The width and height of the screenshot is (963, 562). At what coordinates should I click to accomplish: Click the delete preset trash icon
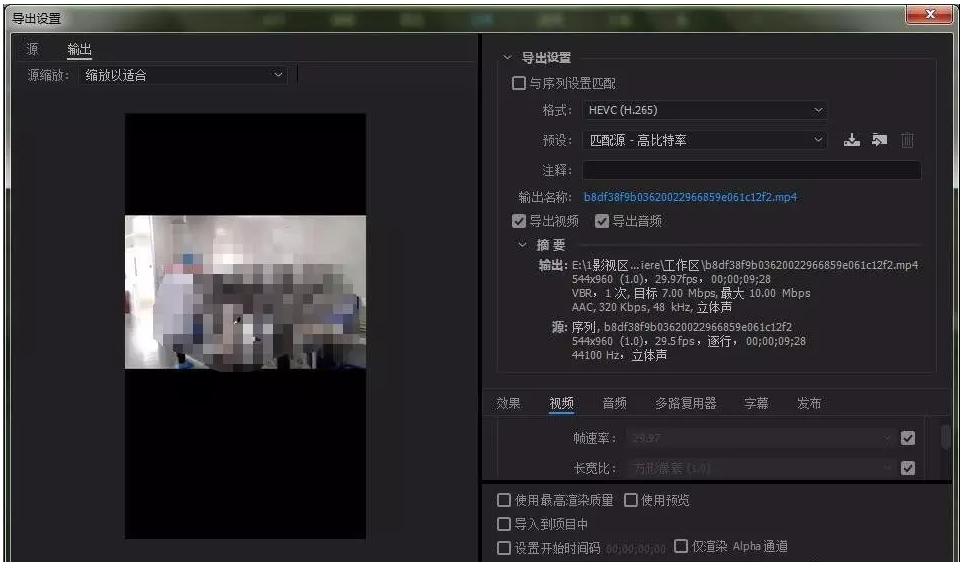click(907, 140)
